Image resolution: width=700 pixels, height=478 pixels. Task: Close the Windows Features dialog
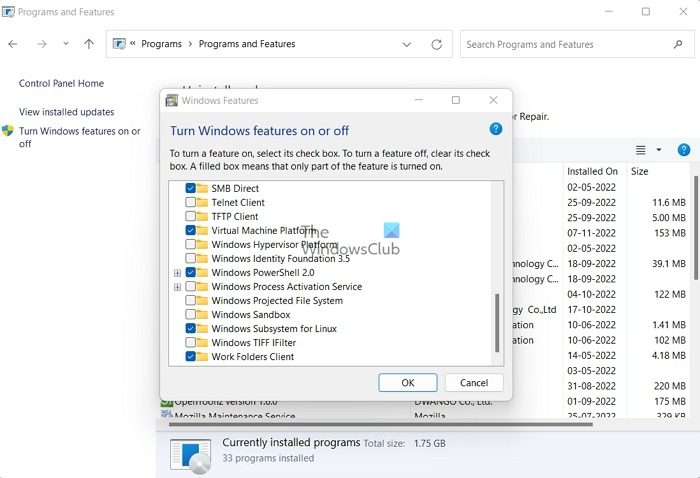[x=493, y=100]
